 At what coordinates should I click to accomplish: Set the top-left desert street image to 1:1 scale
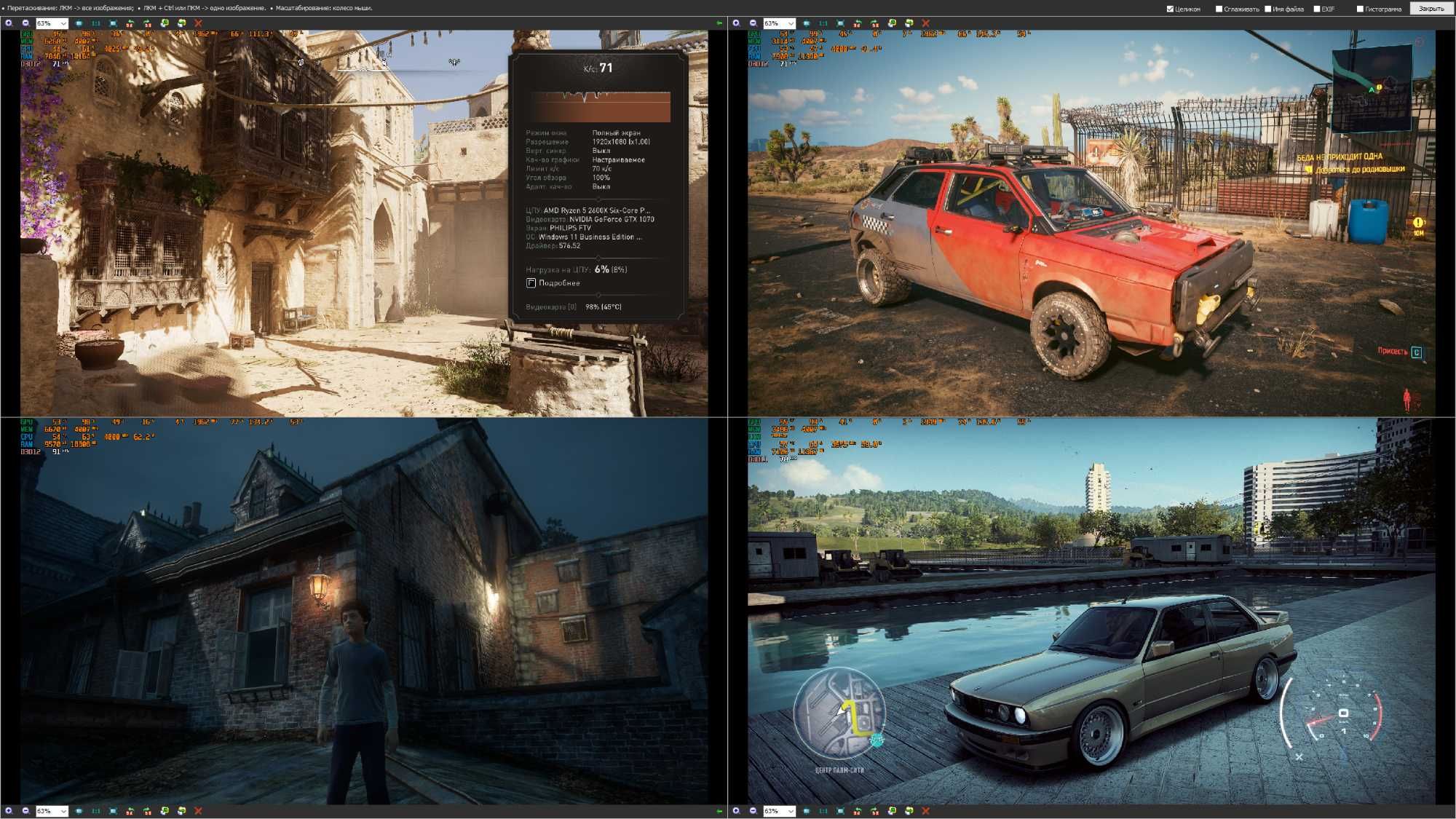coord(95,23)
